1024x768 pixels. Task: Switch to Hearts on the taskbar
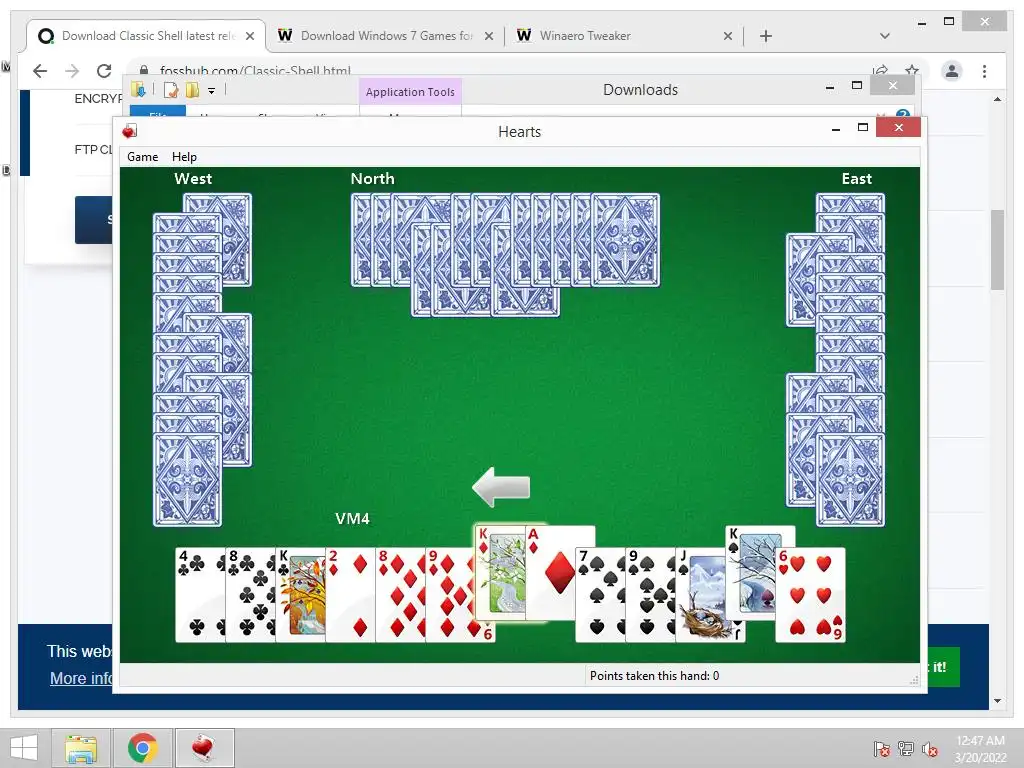(204, 748)
